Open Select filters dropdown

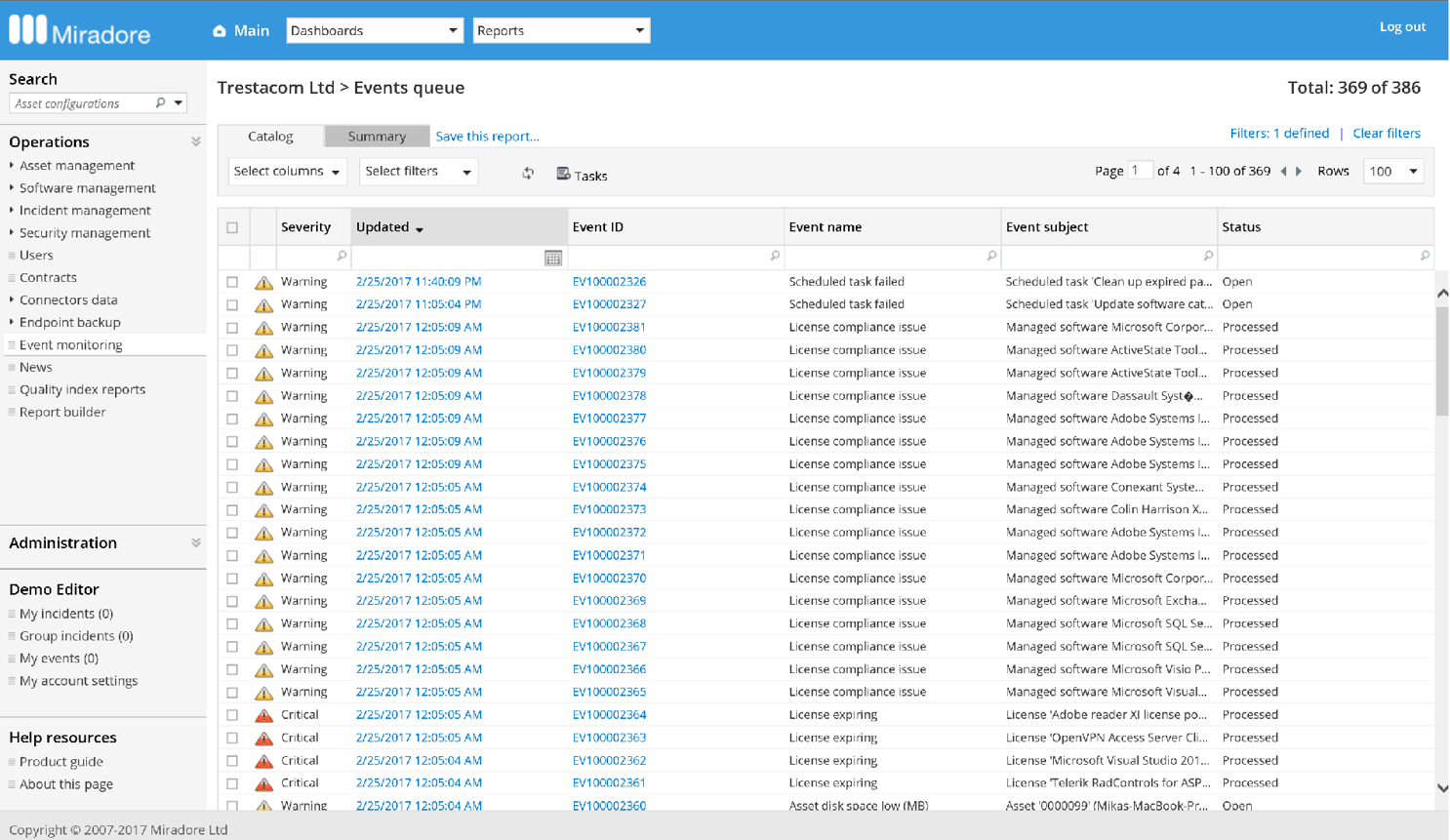418,172
